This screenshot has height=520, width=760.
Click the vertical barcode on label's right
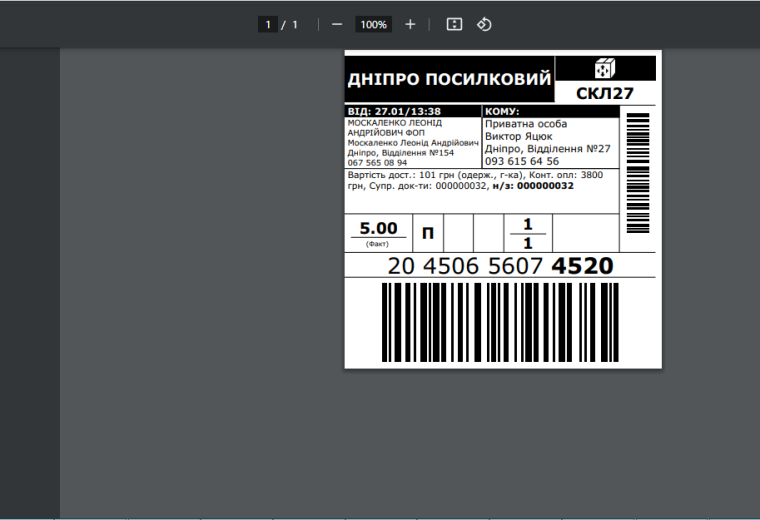point(637,172)
